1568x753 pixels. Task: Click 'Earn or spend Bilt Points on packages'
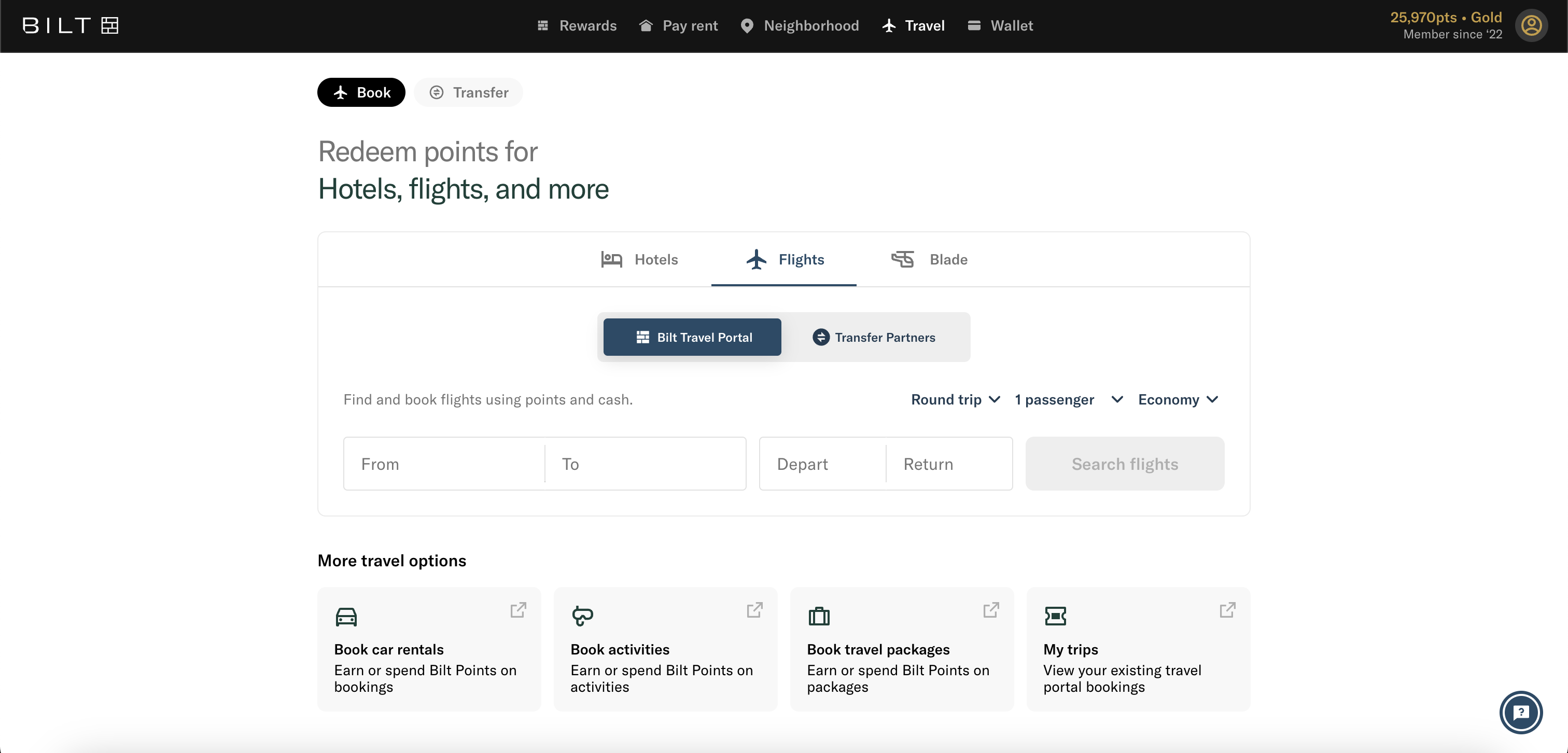pyautogui.click(x=899, y=679)
